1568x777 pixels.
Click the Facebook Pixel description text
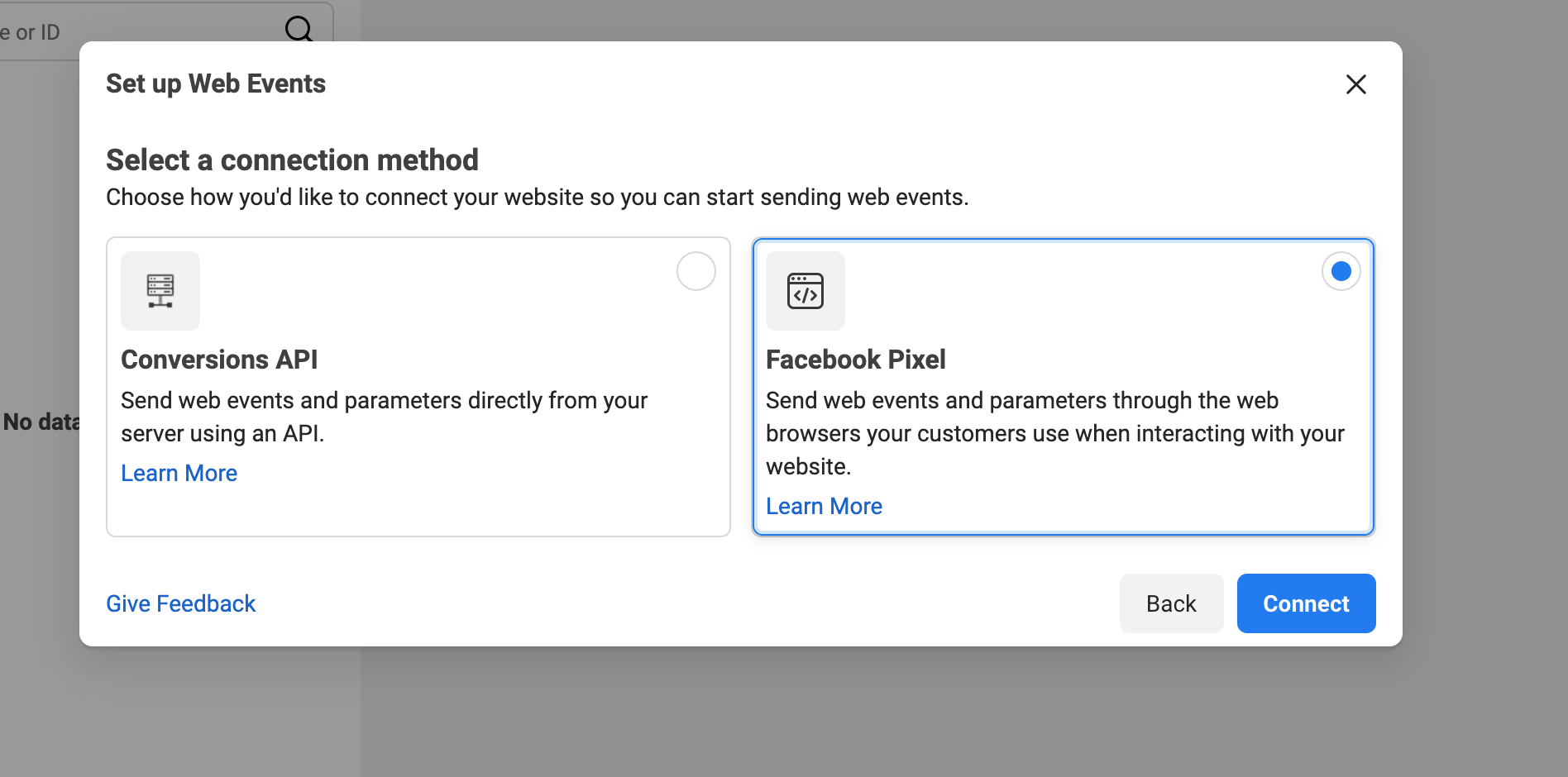[1054, 433]
